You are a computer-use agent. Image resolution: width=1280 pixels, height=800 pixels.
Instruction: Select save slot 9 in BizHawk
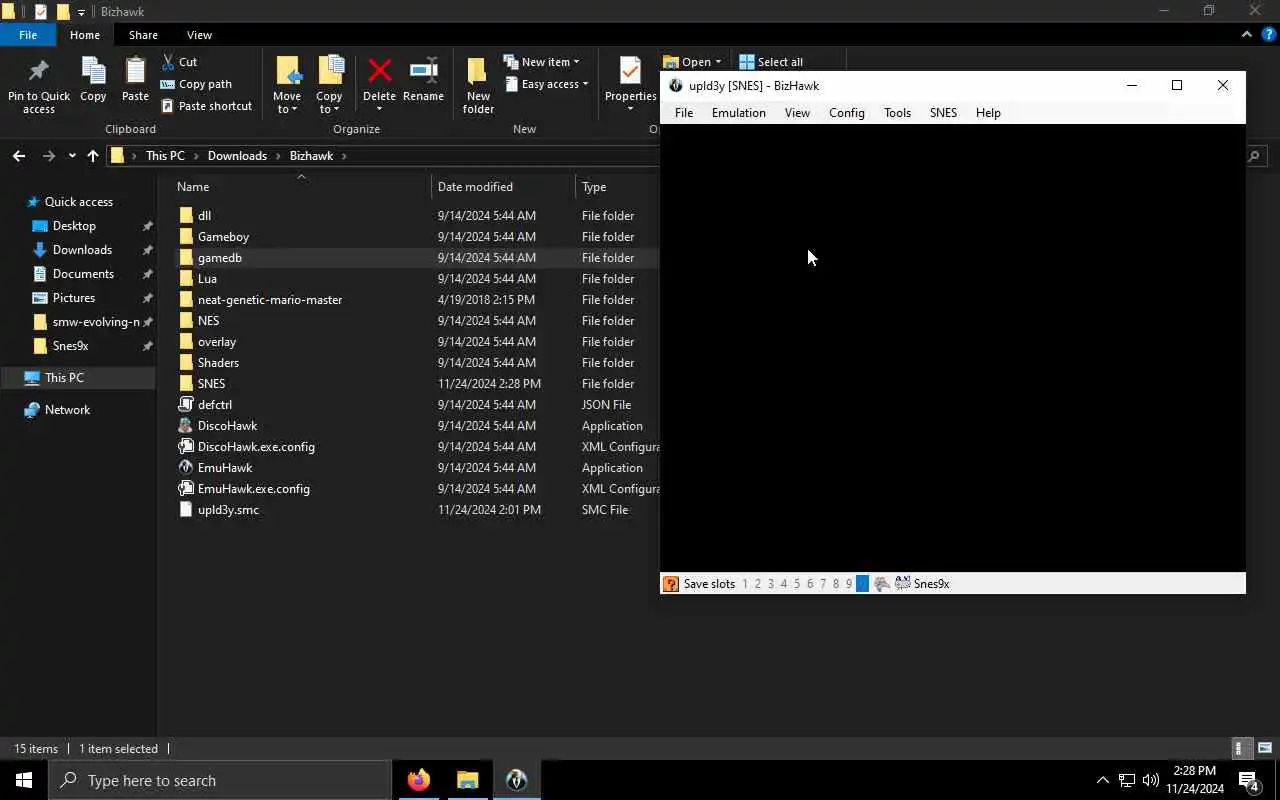tap(849, 584)
